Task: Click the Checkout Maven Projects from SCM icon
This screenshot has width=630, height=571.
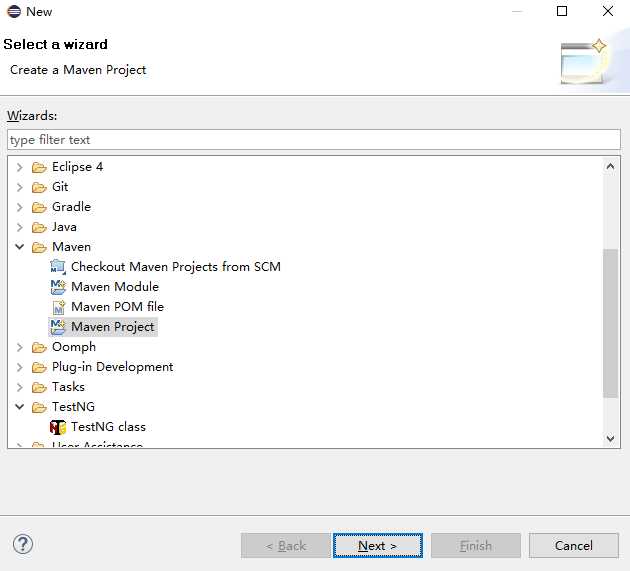Action: coord(58,267)
